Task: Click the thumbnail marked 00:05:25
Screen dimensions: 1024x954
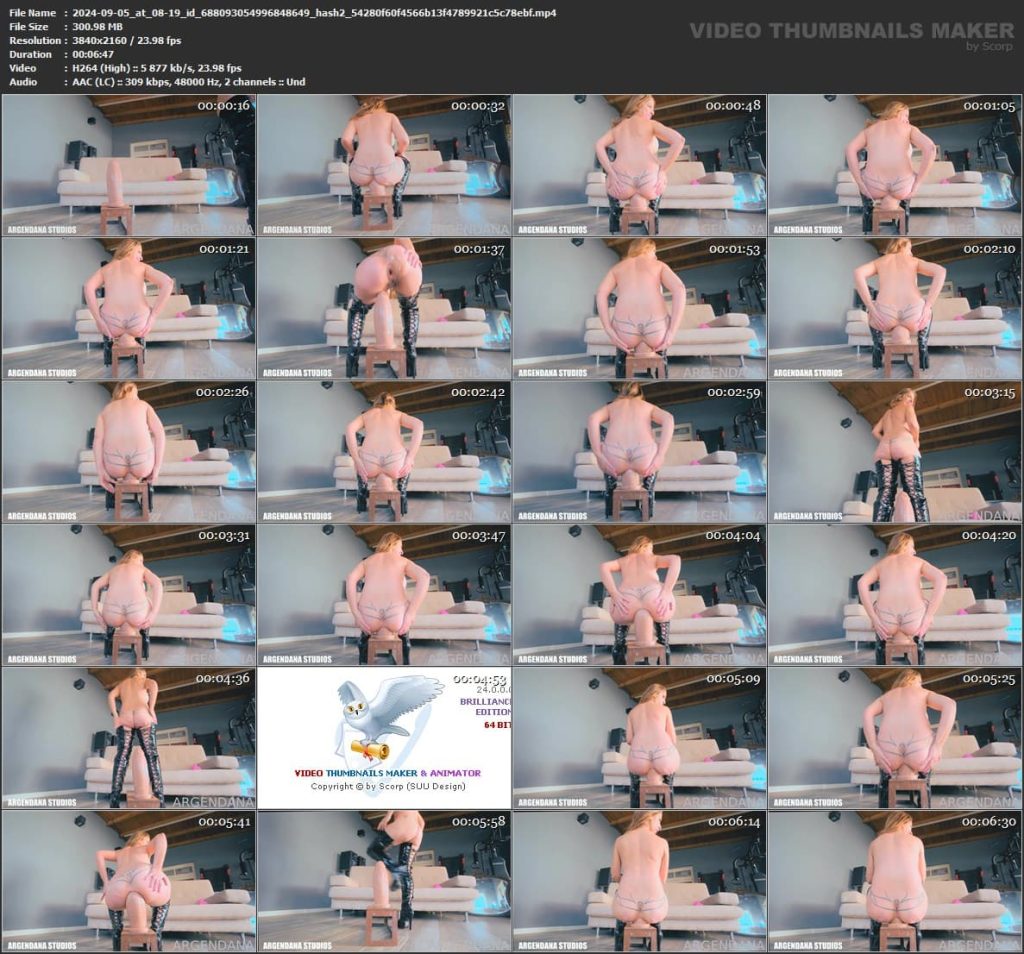Action: point(895,738)
